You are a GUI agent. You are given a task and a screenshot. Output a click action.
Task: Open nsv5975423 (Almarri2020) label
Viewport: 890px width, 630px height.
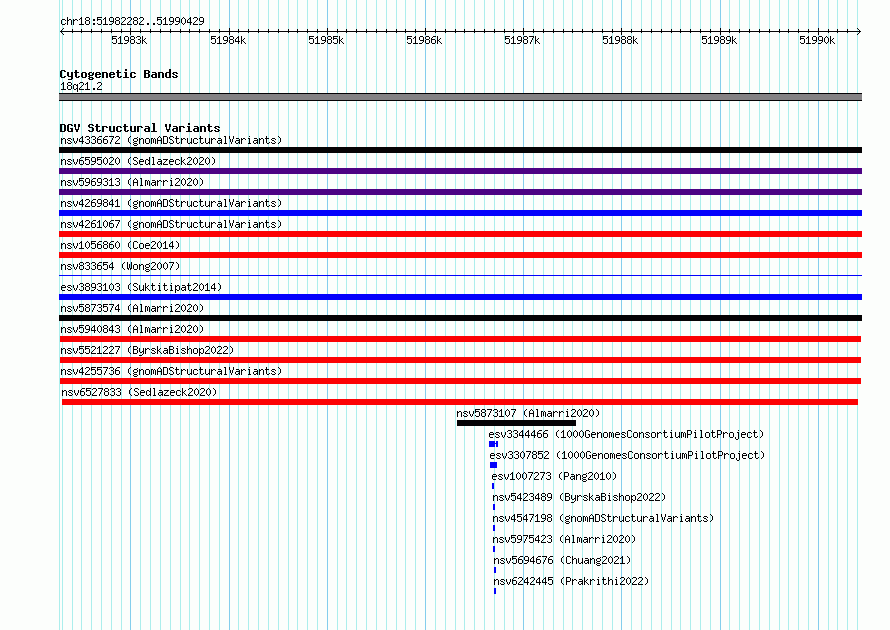[564, 539]
